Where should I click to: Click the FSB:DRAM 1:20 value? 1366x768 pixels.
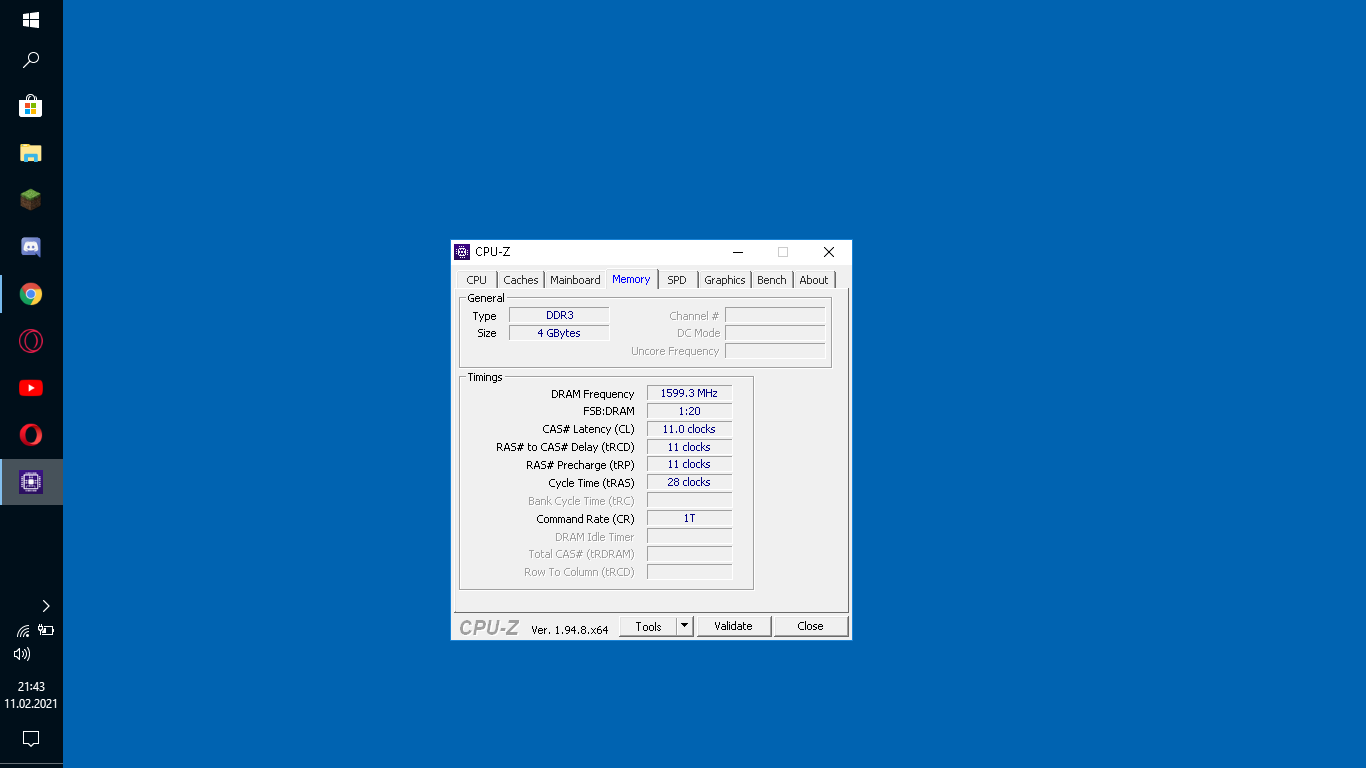(x=689, y=411)
